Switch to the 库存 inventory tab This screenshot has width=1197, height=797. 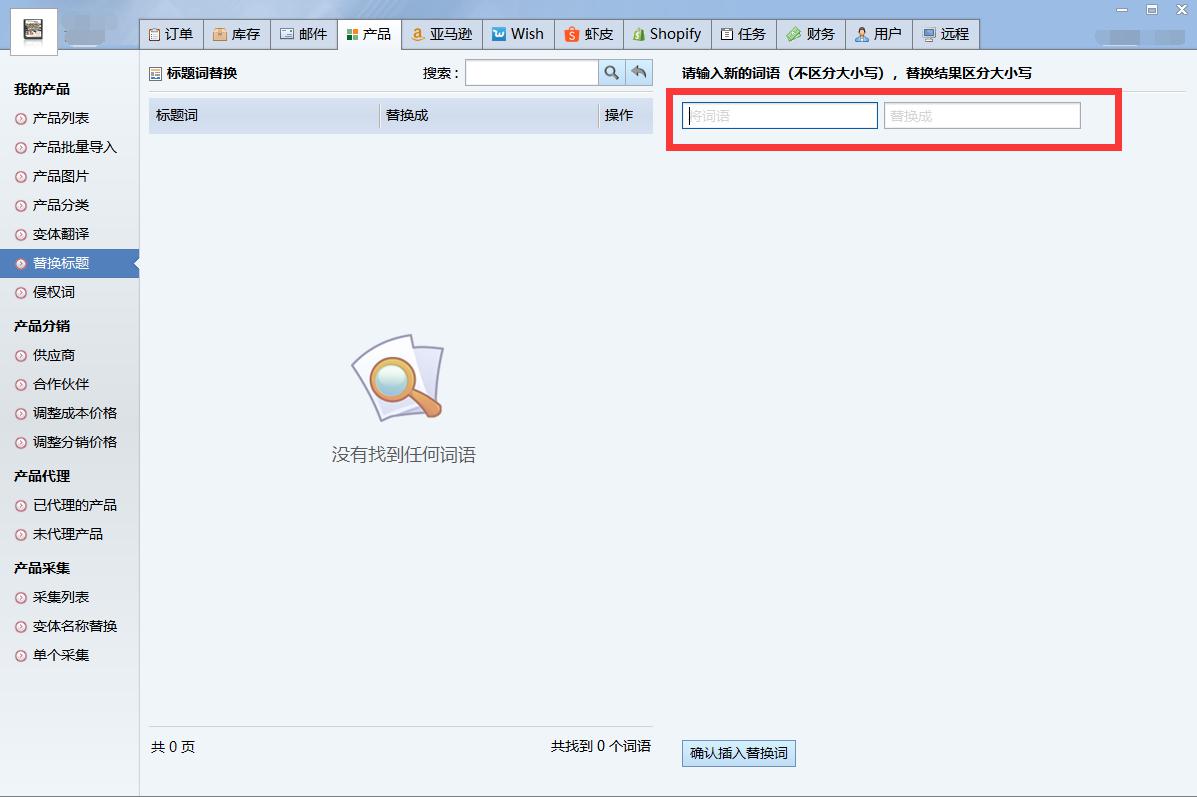point(236,34)
